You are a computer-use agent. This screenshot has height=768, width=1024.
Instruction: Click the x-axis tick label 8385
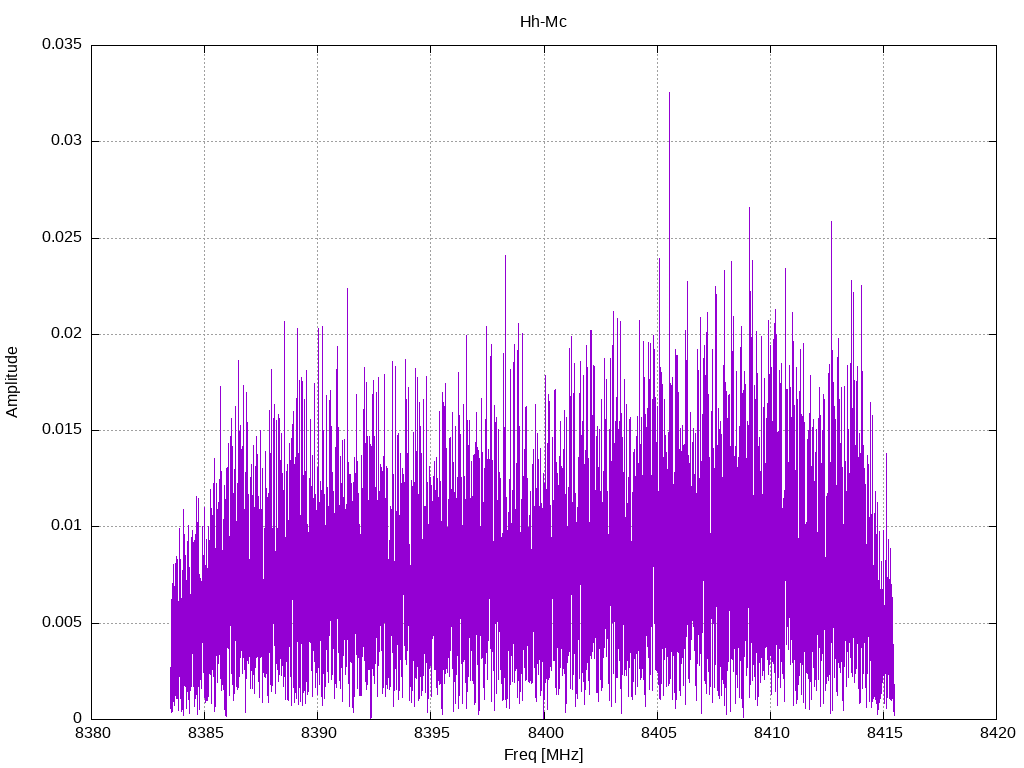[205, 733]
